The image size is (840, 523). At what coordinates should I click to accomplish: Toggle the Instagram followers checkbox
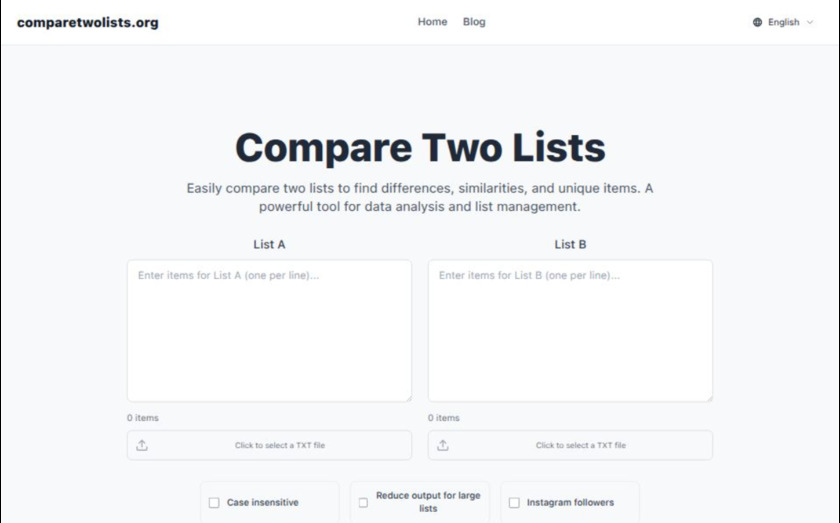click(514, 503)
